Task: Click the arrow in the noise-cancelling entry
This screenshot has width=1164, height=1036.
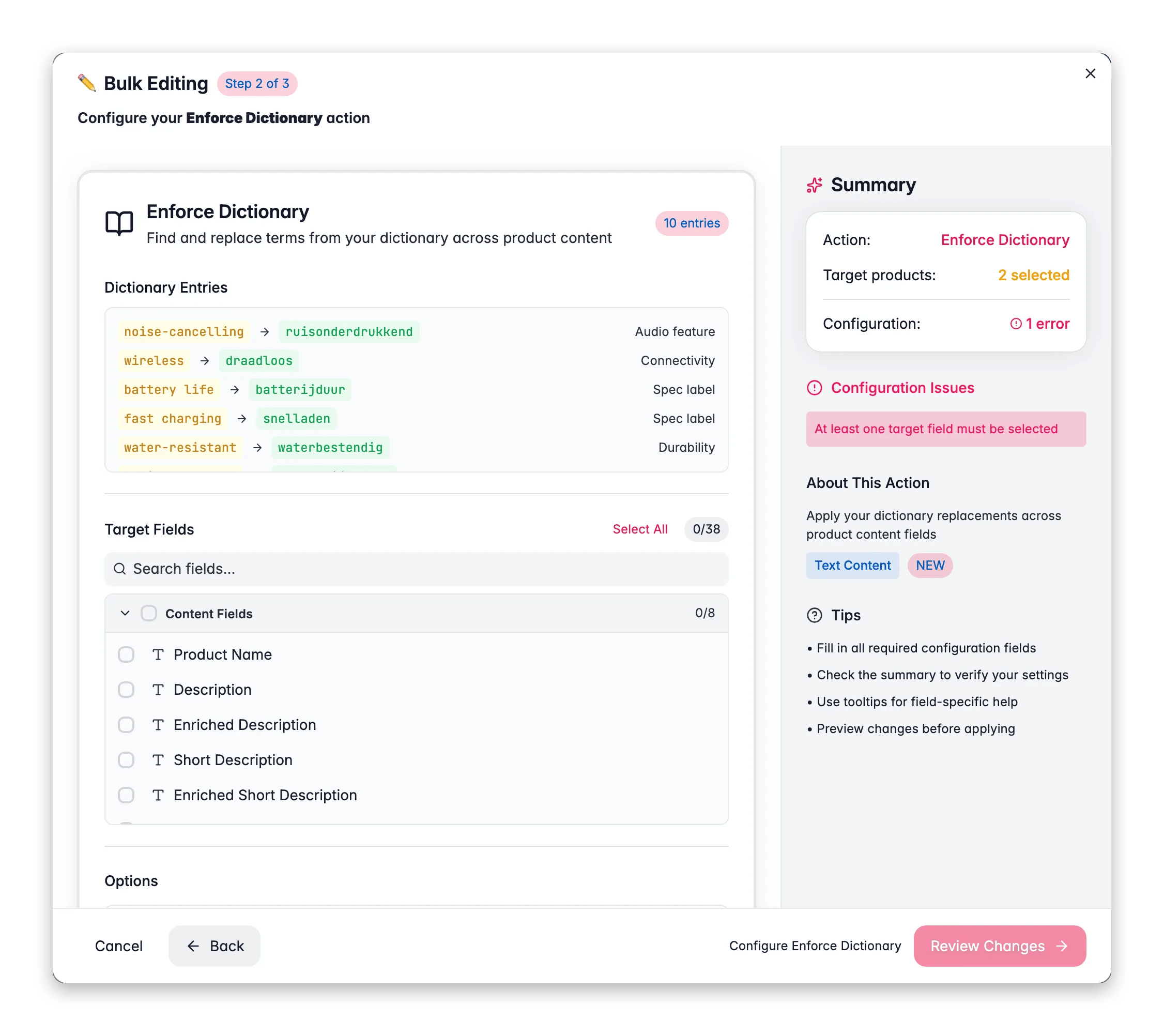Action: tap(265, 331)
